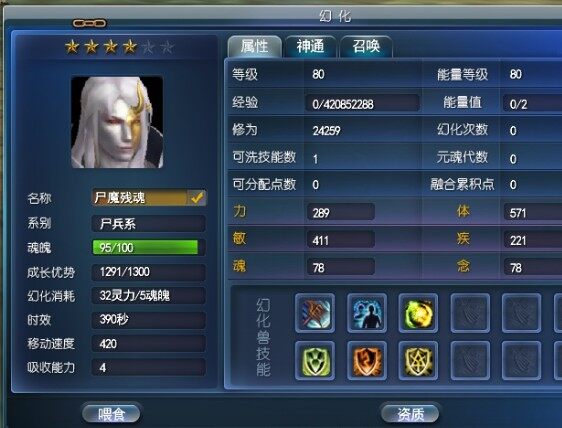Select the green swirling orb skill icon
This screenshot has height=428, width=562.
418,313
